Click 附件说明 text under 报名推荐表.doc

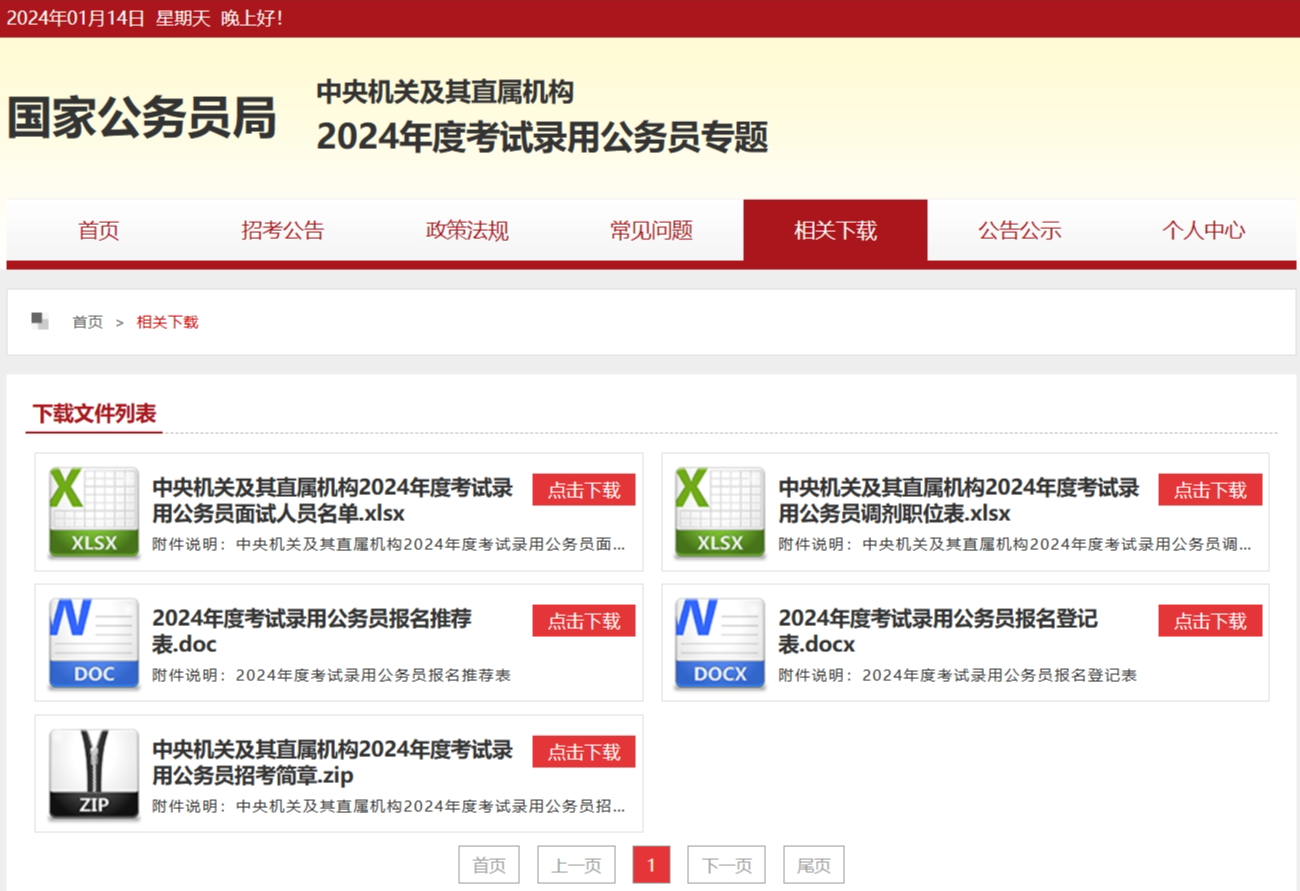click(331, 675)
